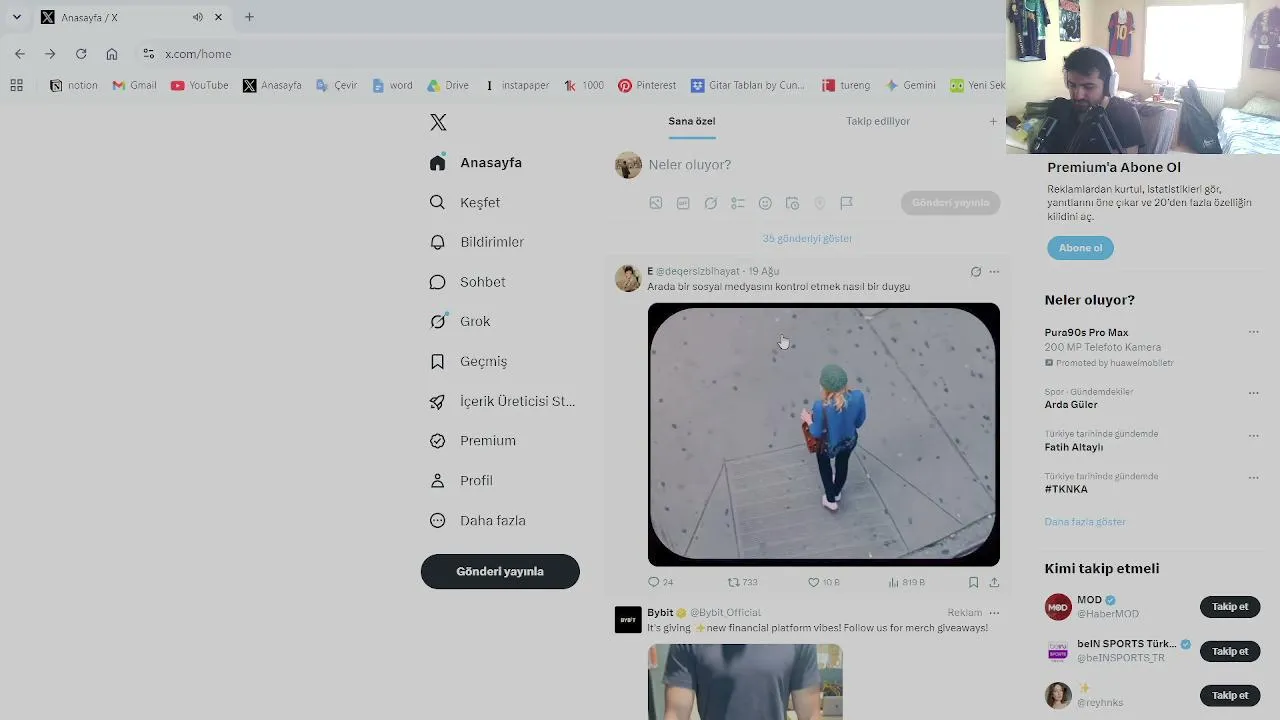Open the Gemini bookmark

tap(911, 86)
